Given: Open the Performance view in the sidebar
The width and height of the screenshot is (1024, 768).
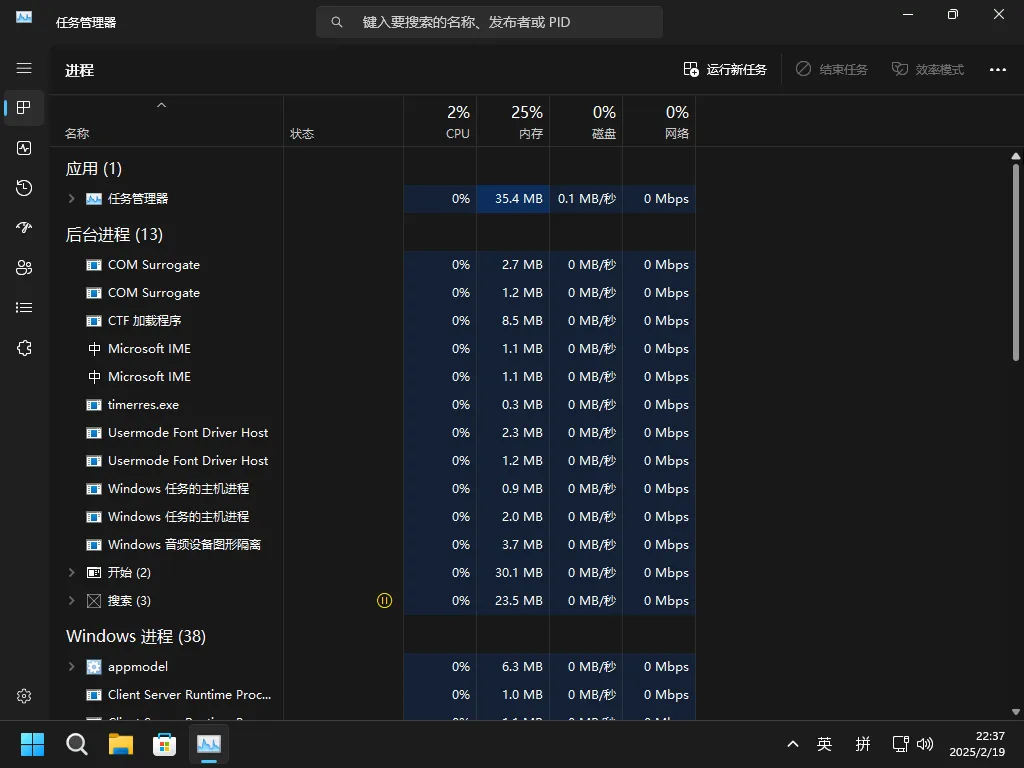Looking at the screenshot, I should [23, 148].
